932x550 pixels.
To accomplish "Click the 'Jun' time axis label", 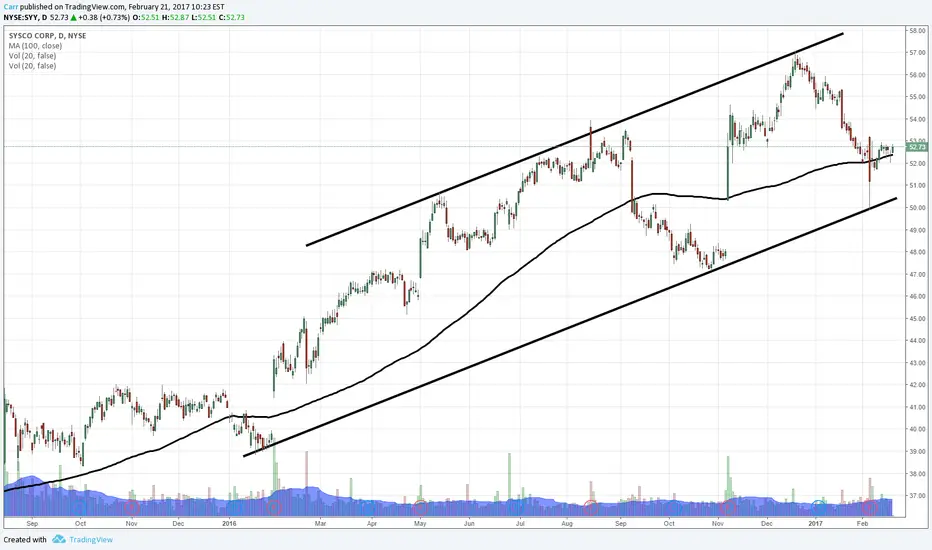I will click(x=469, y=524).
